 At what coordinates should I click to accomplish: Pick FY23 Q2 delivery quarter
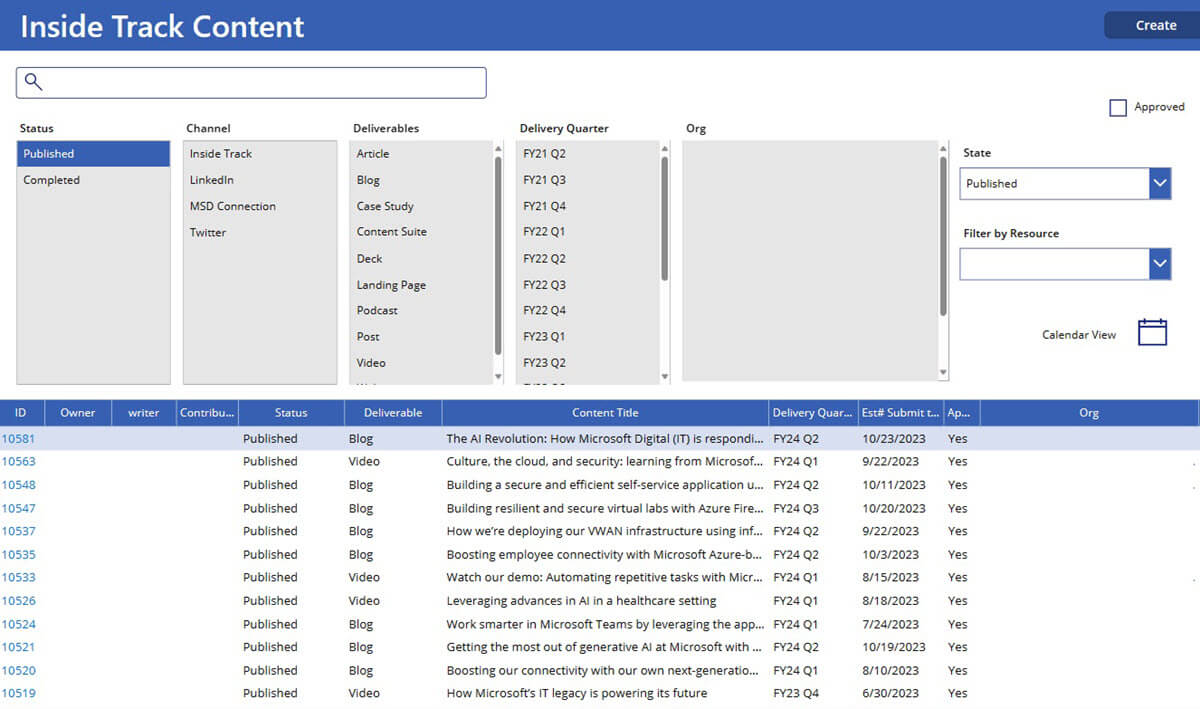(x=588, y=363)
